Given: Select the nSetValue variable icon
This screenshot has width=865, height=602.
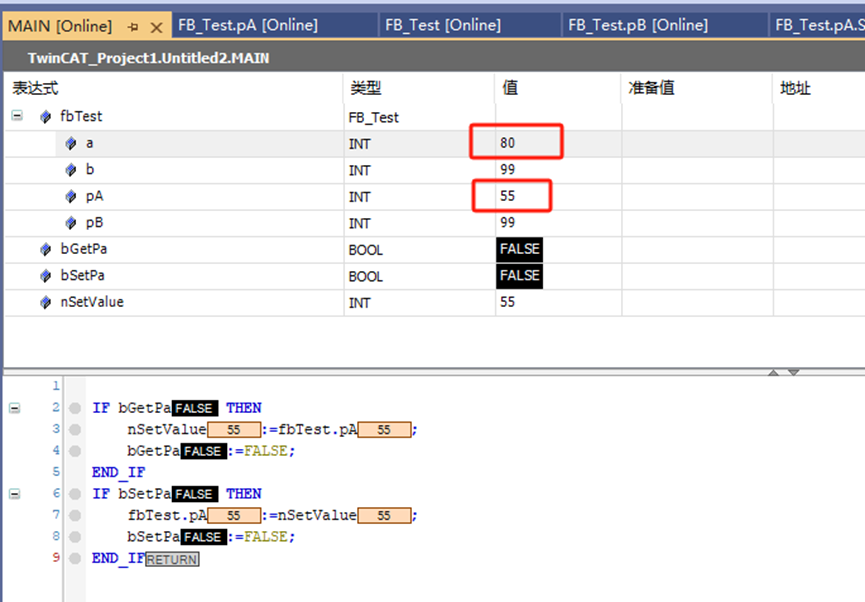Looking at the screenshot, I should pyautogui.click(x=45, y=302).
